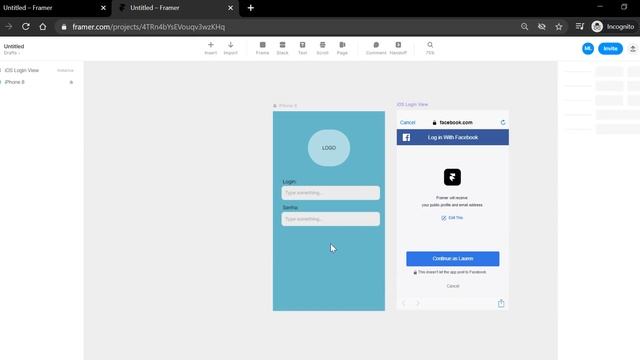Click the Incognito profile button
The image size is (640, 360).
(613, 27)
